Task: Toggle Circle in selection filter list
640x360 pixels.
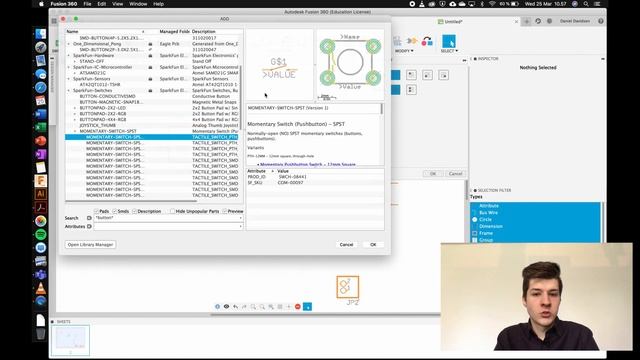Action: click(485, 220)
